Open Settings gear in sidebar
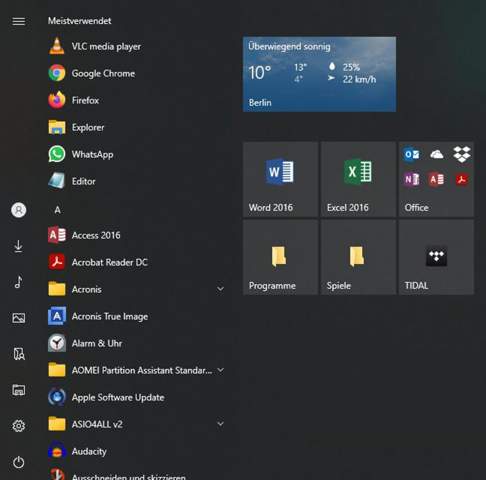 [x=19, y=426]
